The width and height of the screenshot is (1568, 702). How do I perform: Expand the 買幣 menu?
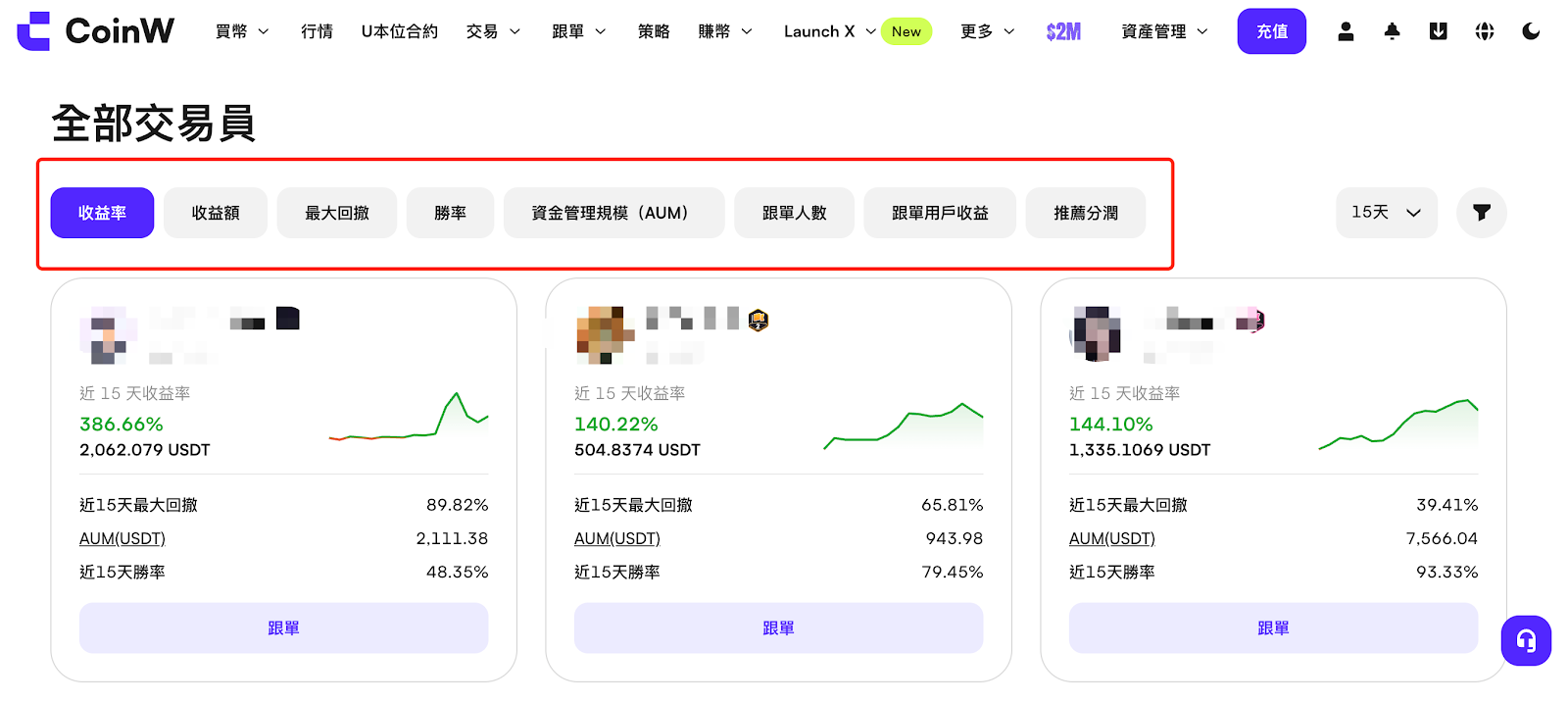(242, 31)
